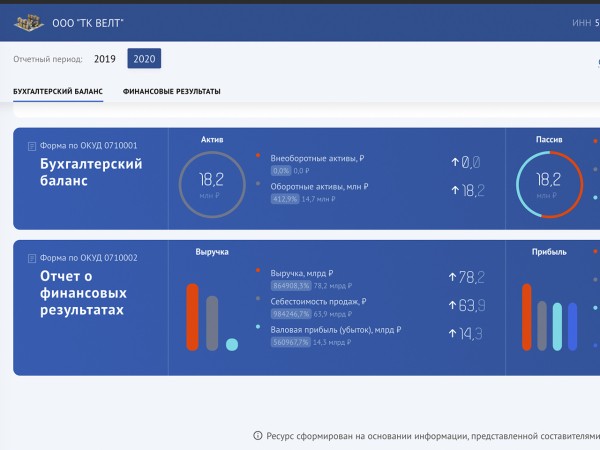Click the Выручка, млрд ₽ label
This screenshot has height=450, width=600.
[302, 273]
